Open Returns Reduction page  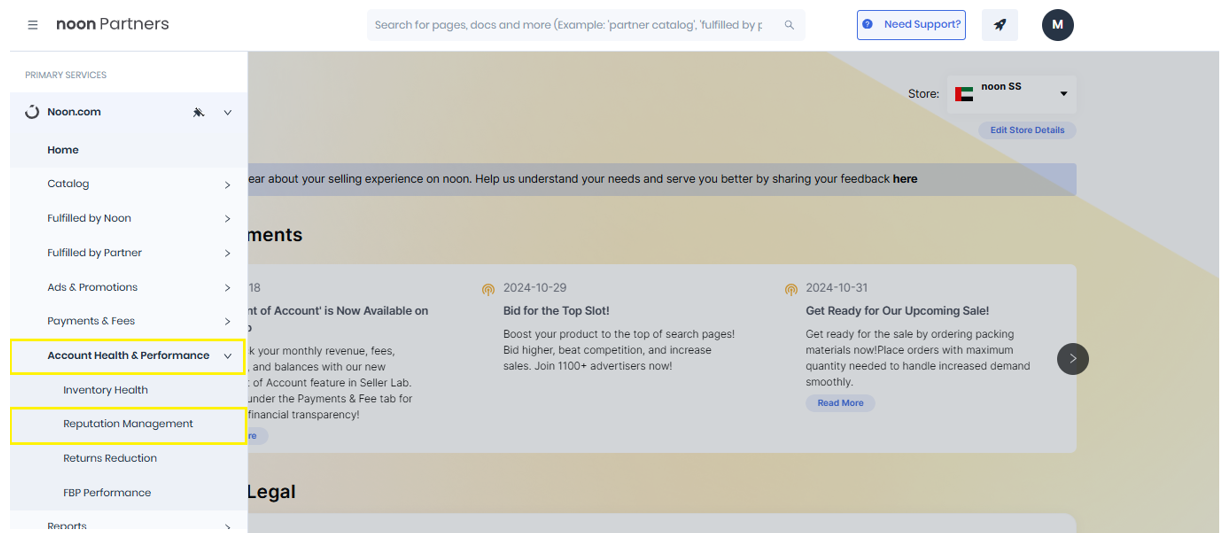point(110,458)
